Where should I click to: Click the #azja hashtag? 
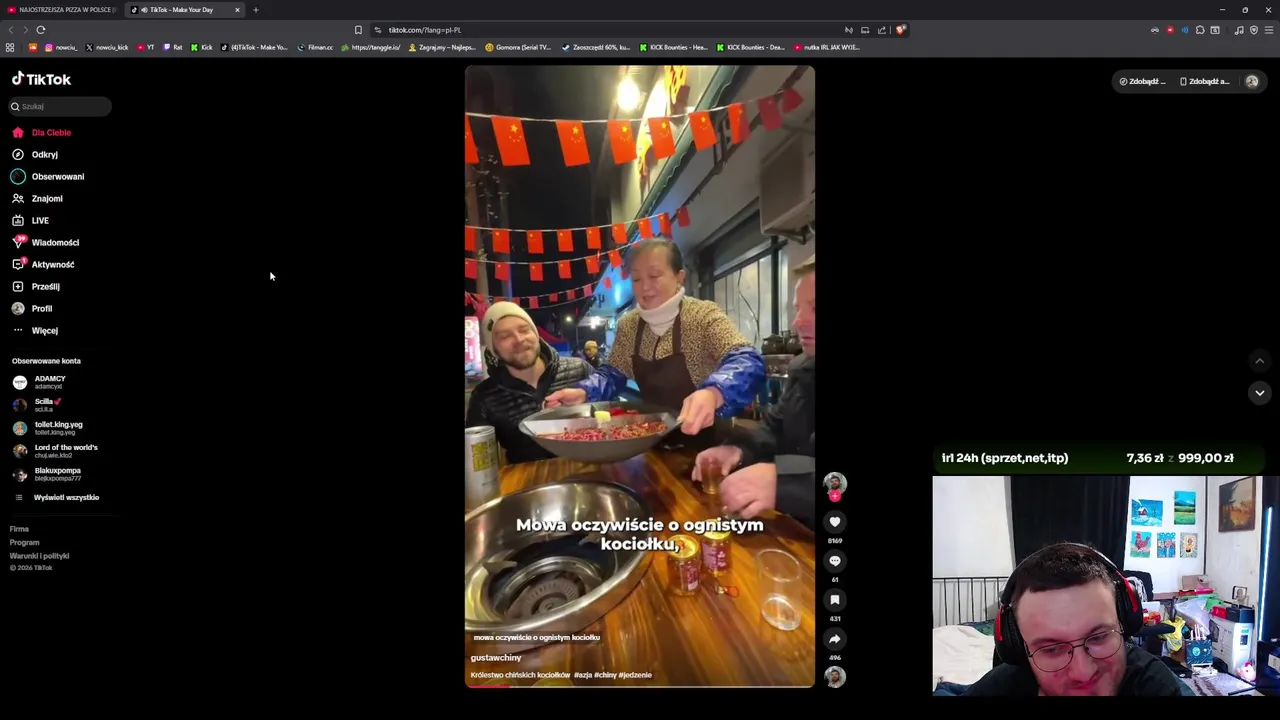point(583,675)
